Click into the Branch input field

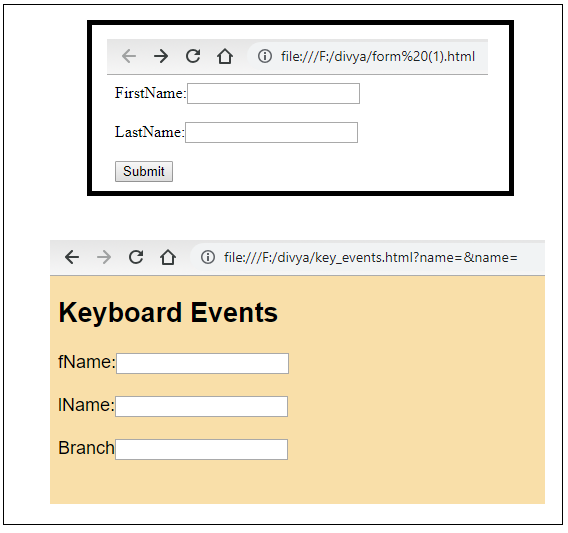point(201,450)
